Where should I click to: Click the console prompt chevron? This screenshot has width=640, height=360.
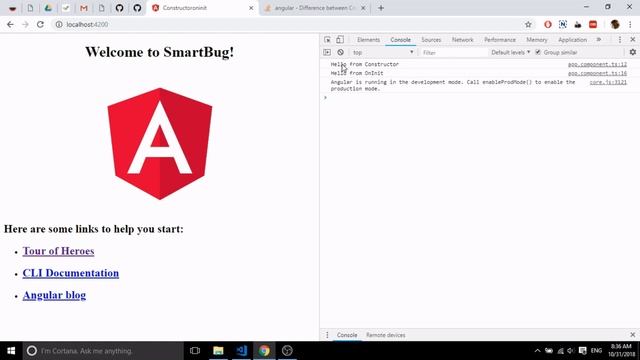(x=325, y=98)
